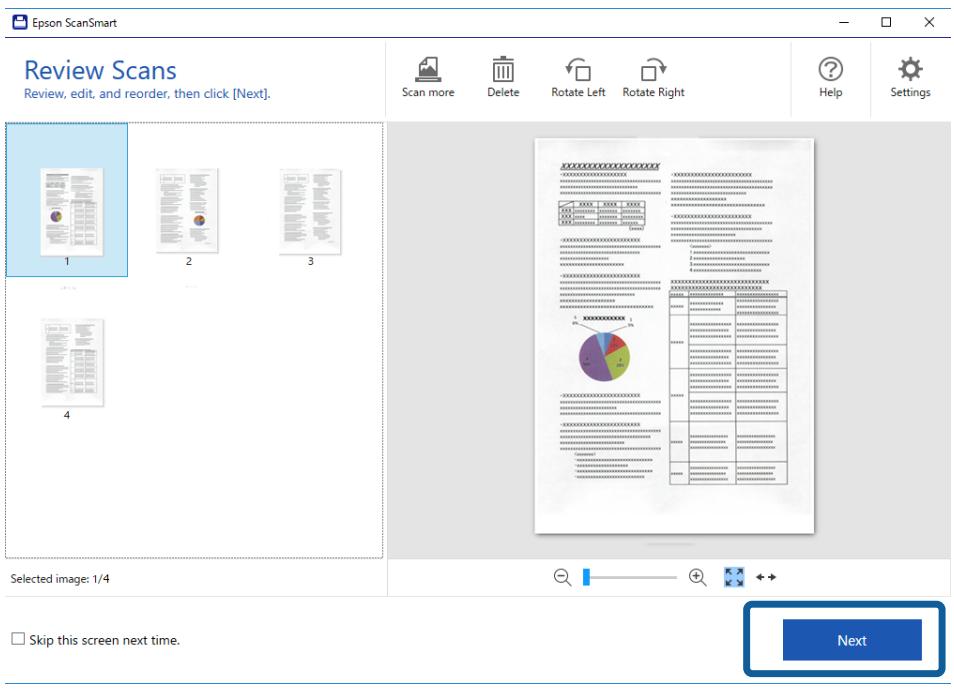Click the zoom in magnifier
Screen dimensions: 954x690
(x=698, y=577)
